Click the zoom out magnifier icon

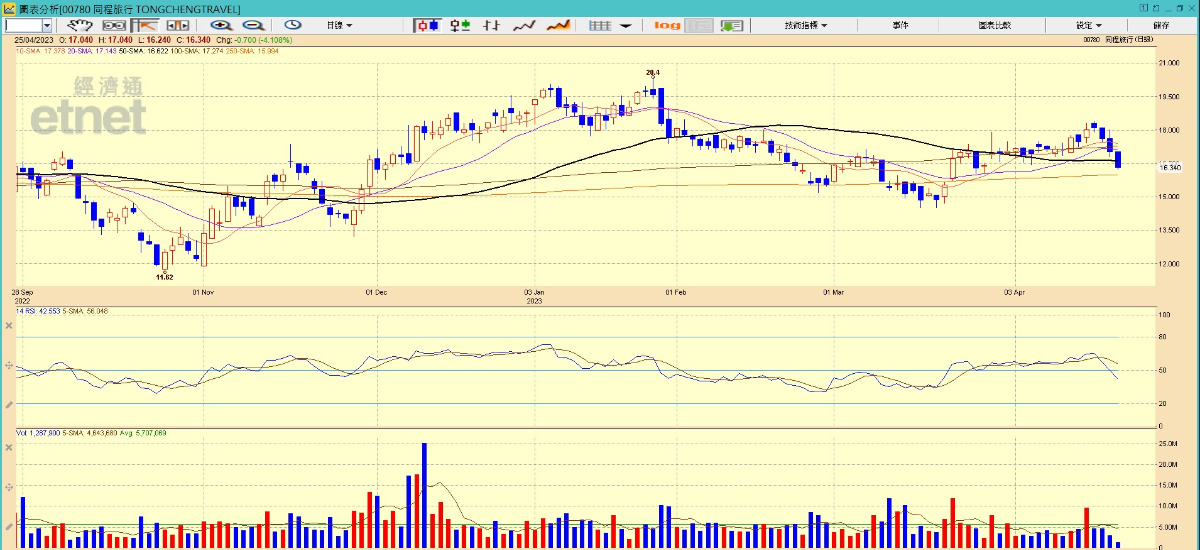pyautogui.click(x=253, y=25)
